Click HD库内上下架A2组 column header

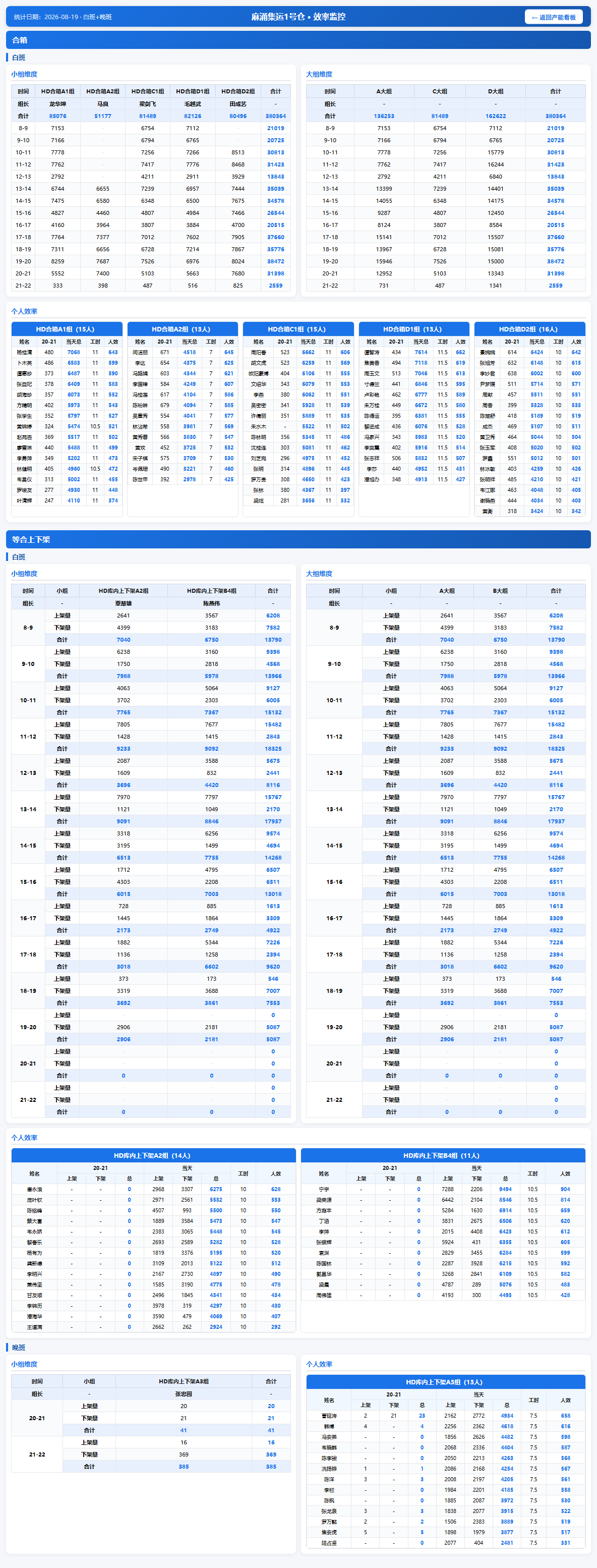(124, 591)
